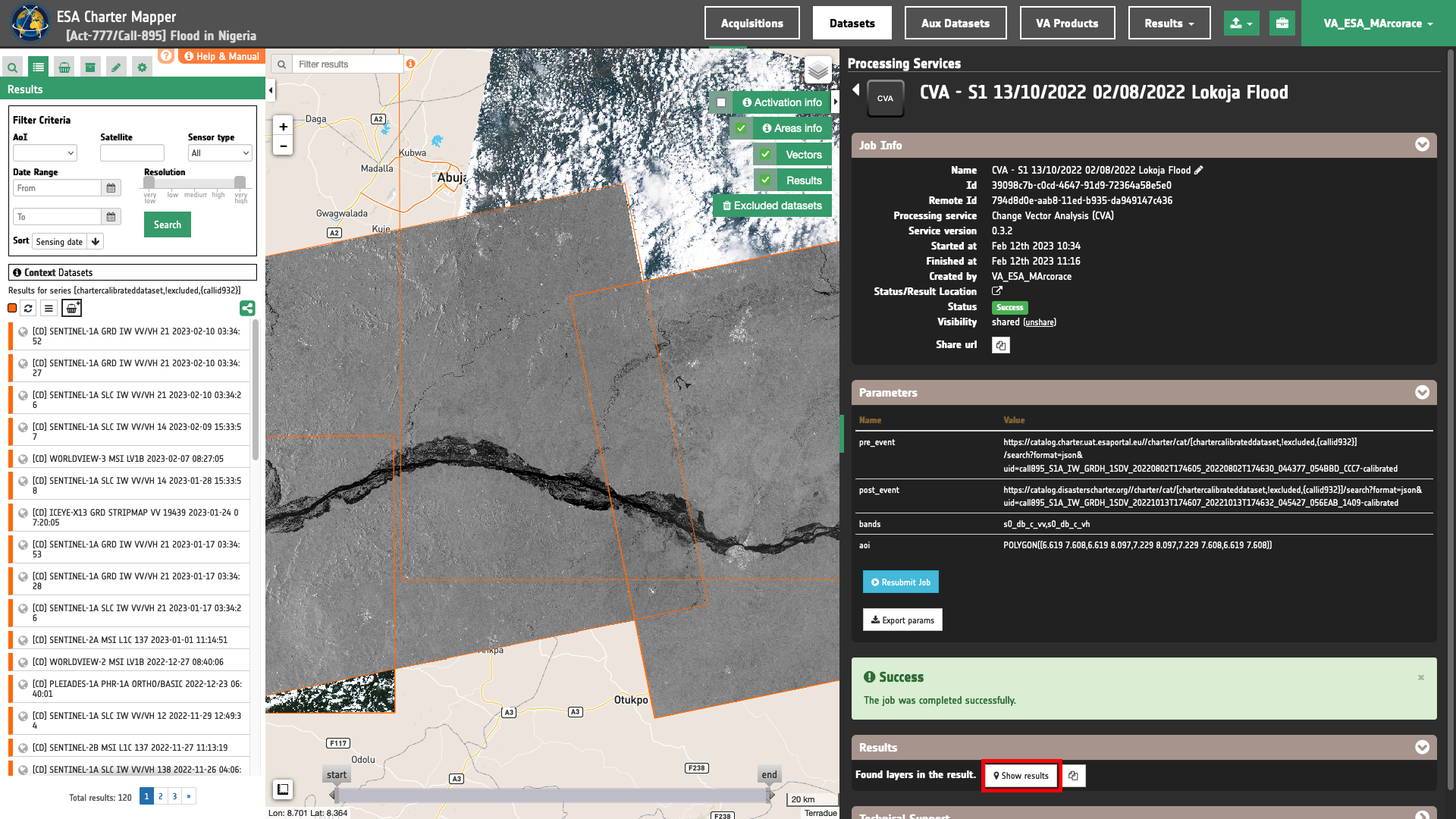Open the Status/Result Location external link icon
This screenshot has width=1456, height=819.
(997, 291)
